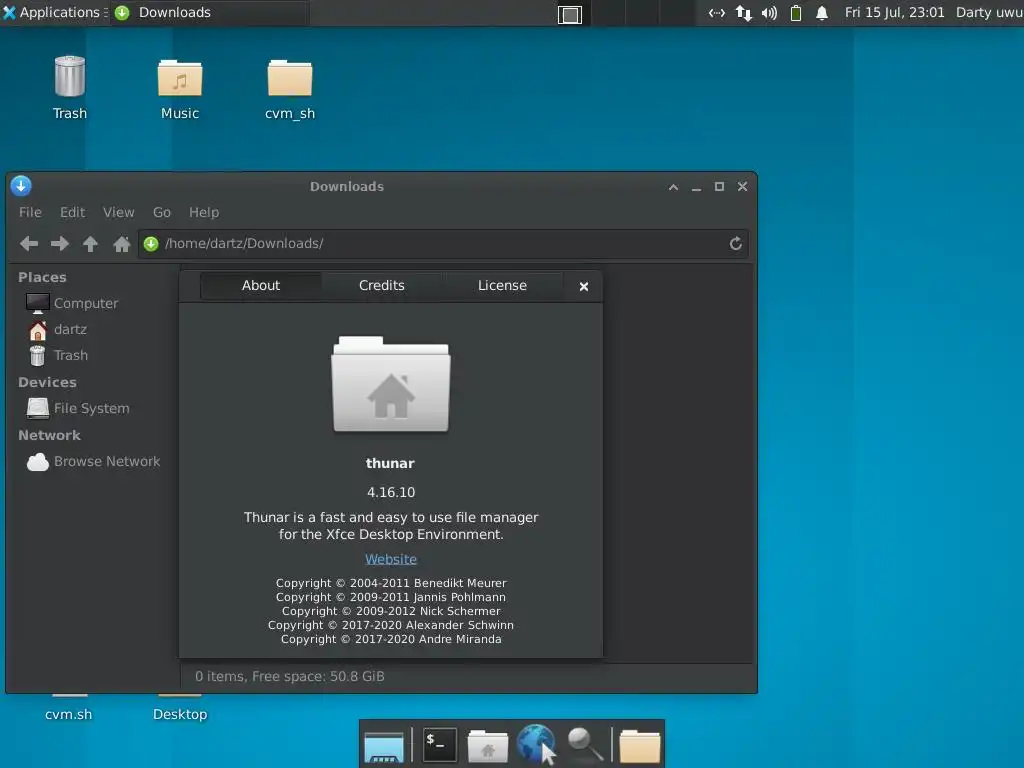The width and height of the screenshot is (1024, 768).
Task: Go to parent folder with up arrow
Action: 90,244
